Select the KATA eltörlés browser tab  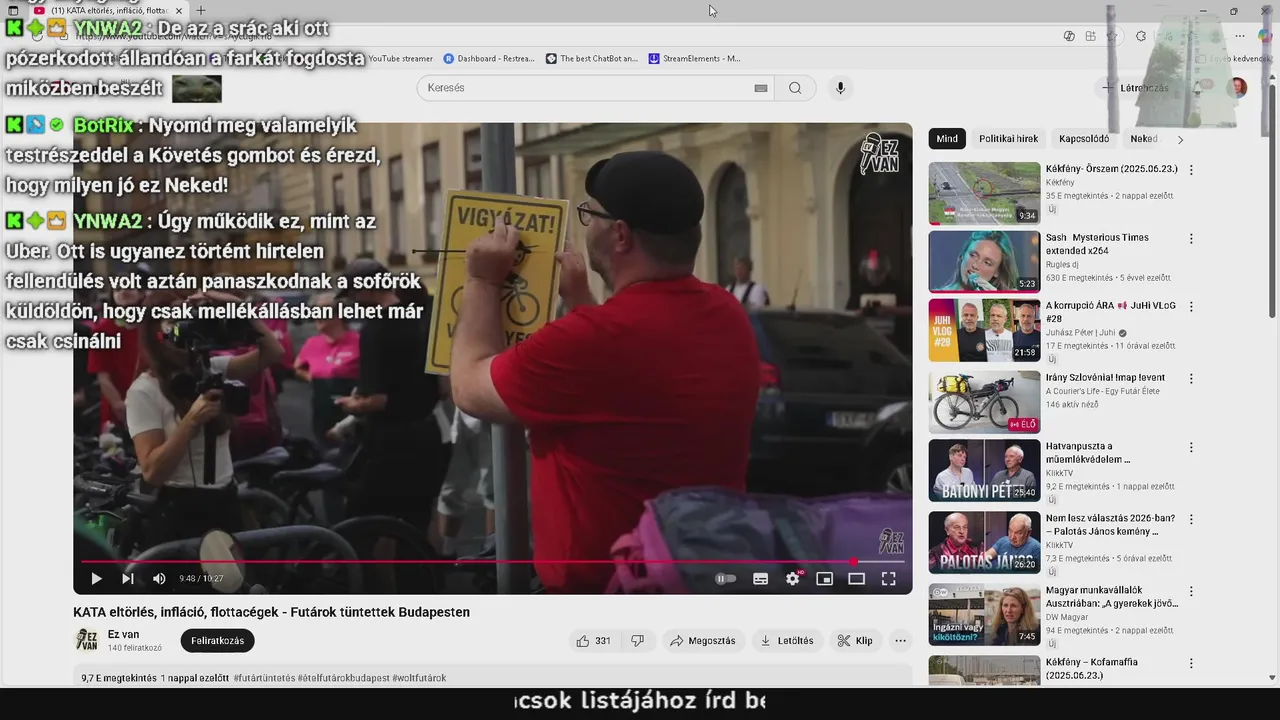(x=107, y=11)
